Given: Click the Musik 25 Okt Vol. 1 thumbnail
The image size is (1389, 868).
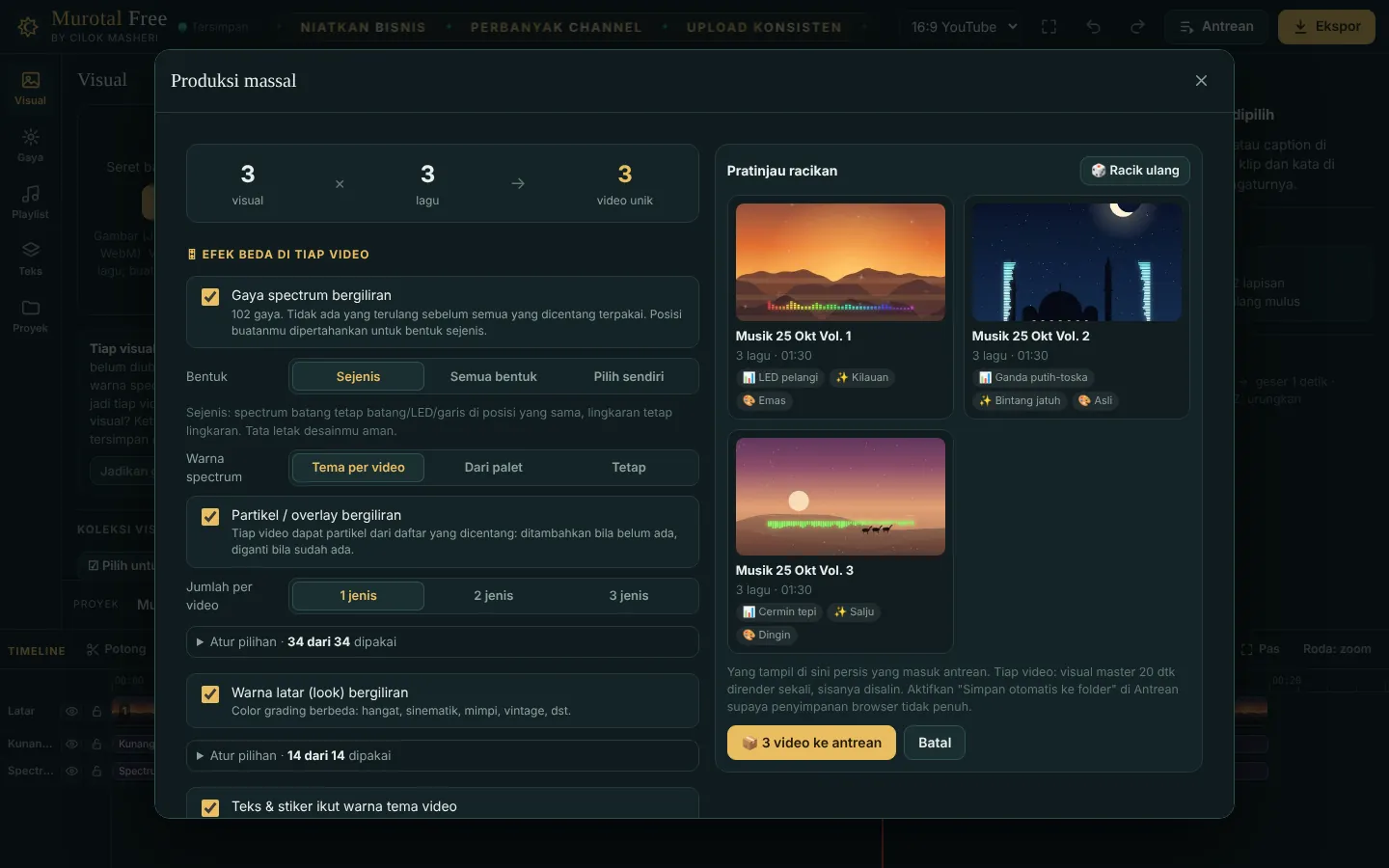Looking at the screenshot, I should (840, 262).
